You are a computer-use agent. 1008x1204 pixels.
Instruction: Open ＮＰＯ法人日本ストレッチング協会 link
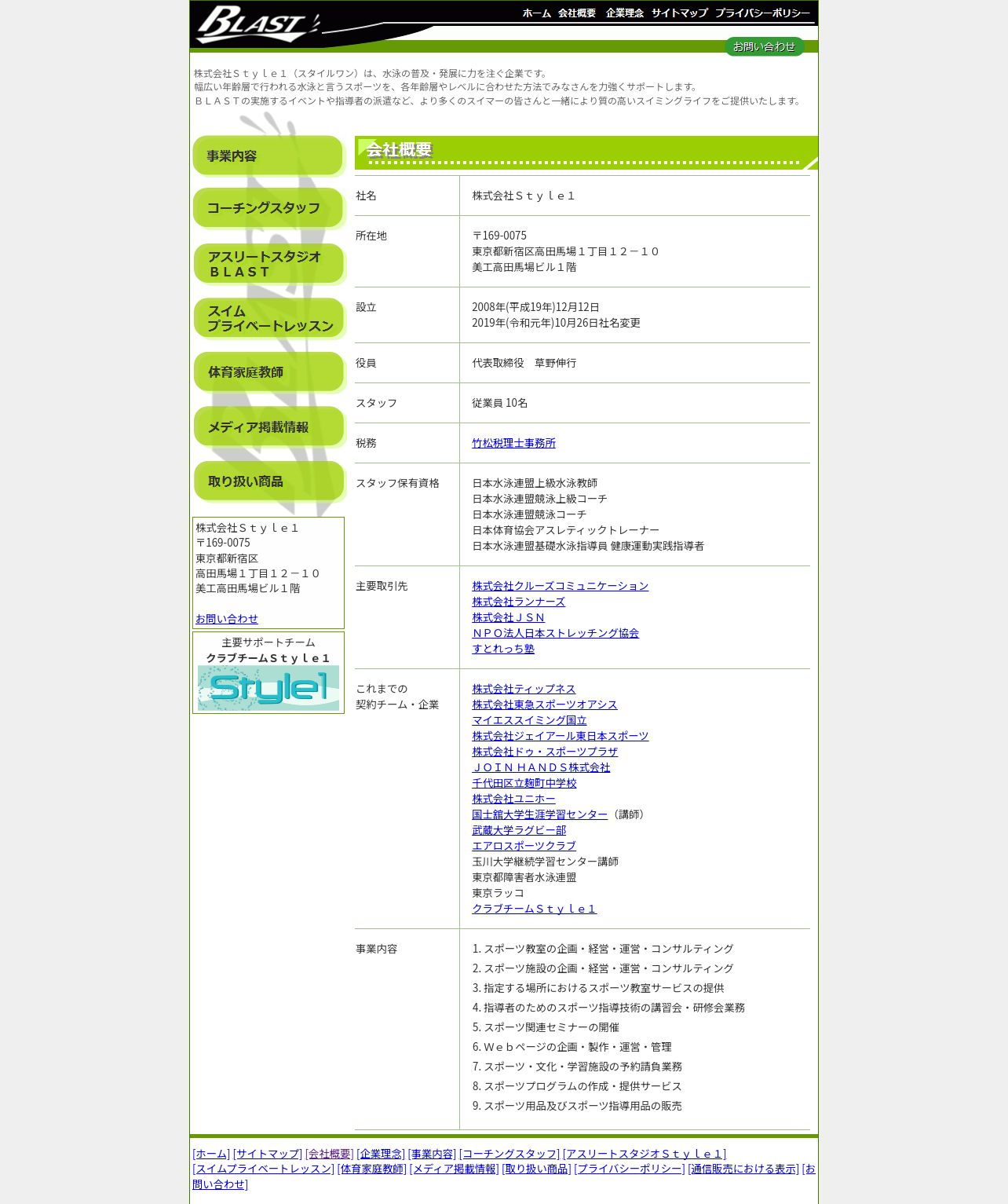555,633
